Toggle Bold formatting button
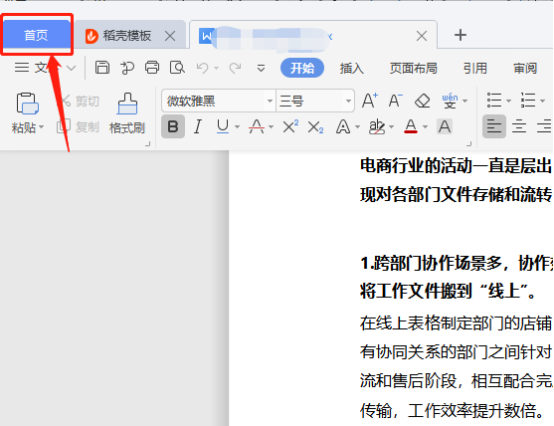 [x=173, y=126]
